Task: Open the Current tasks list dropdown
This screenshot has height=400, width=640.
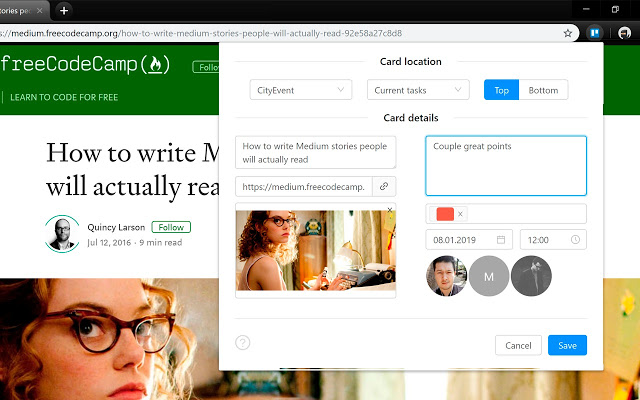Action: tap(418, 90)
